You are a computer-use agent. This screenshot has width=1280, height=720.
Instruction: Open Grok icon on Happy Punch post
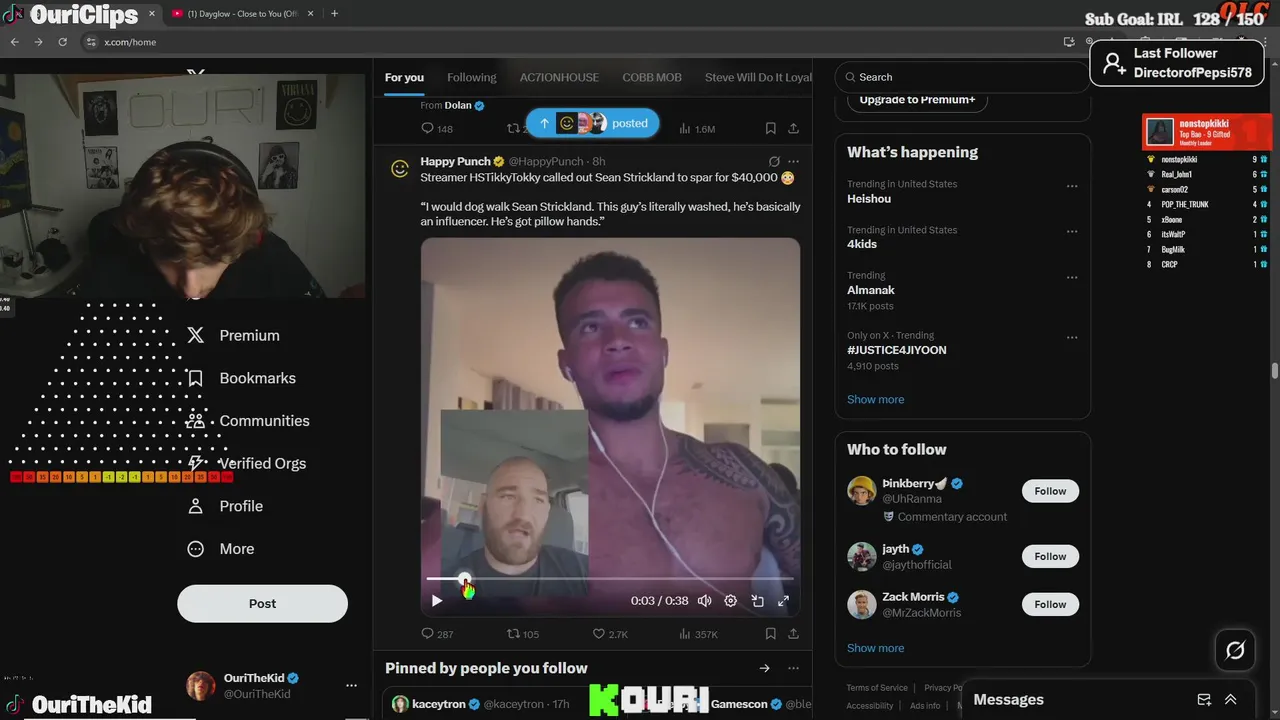pyautogui.click(x=774, y=161)
